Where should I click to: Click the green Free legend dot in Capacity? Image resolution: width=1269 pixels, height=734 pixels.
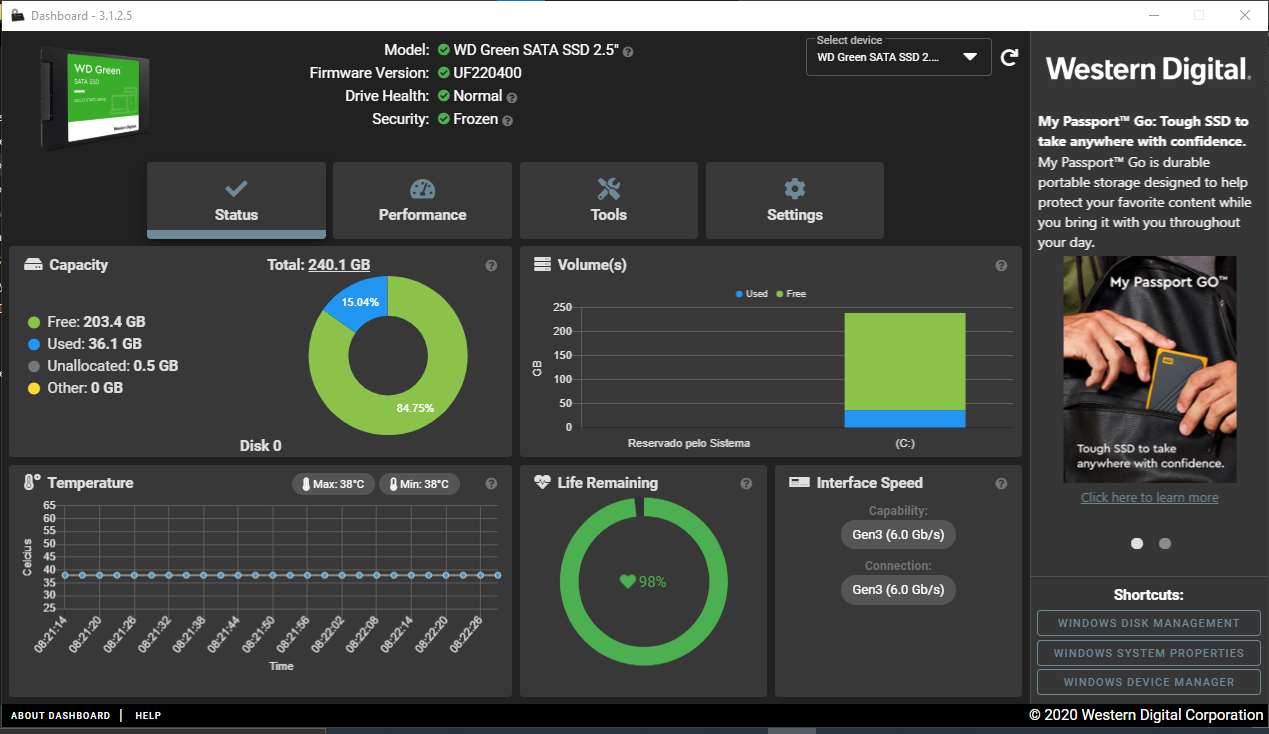[34, 322]
